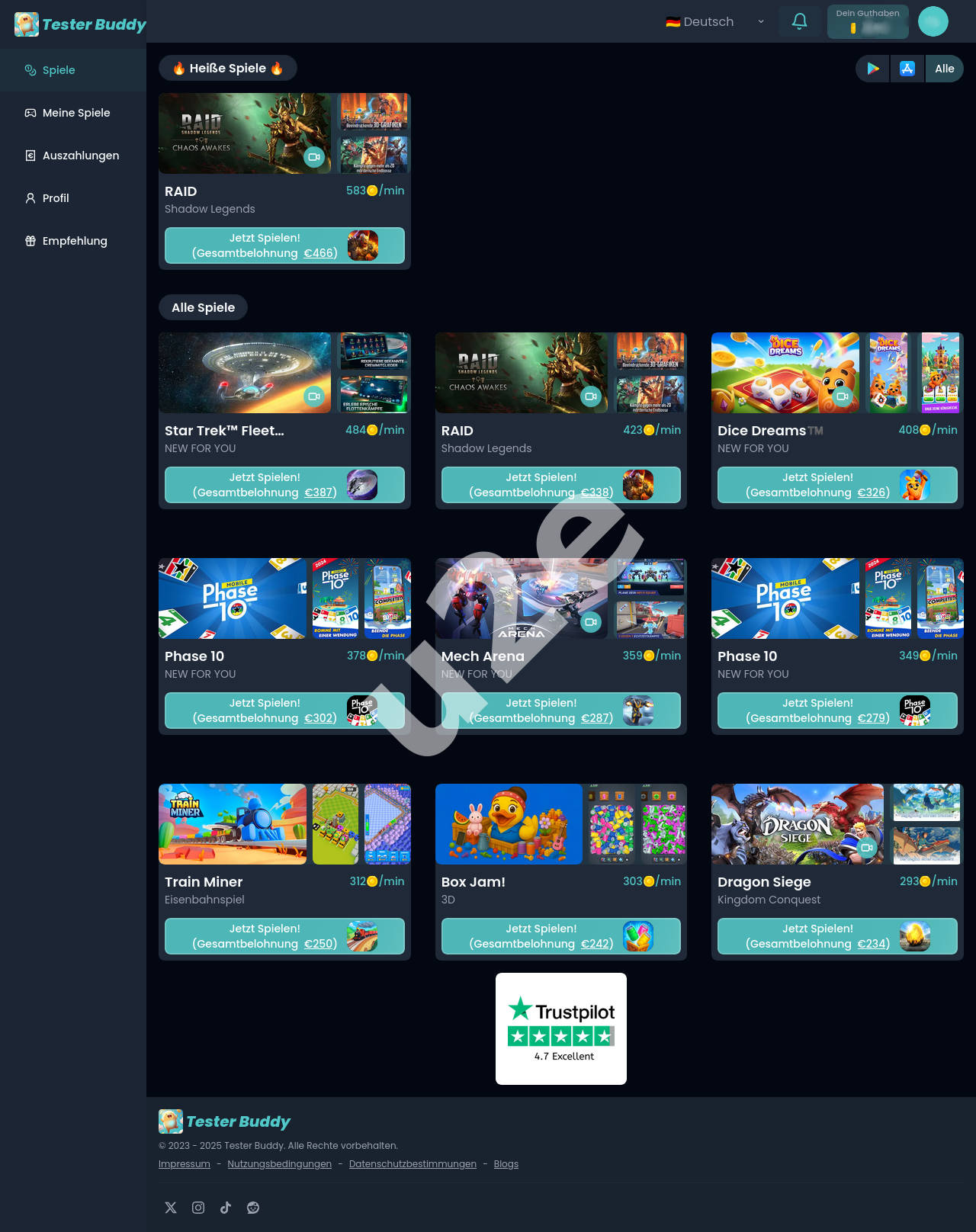
Task: Click the Heiße Spiele section label
Action: (x=228, y=68)
